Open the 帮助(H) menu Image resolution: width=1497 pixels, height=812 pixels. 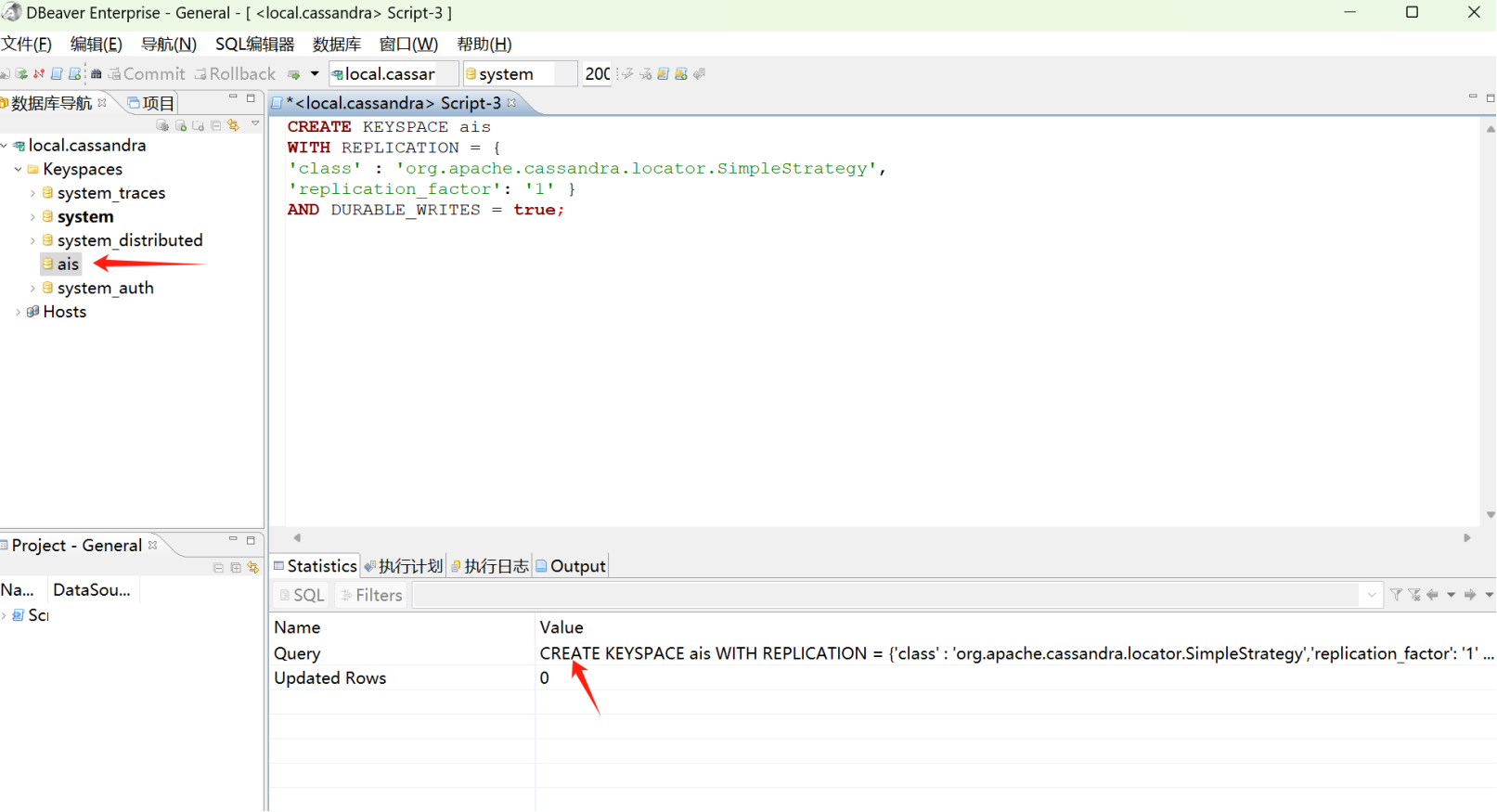coord(484,45)
